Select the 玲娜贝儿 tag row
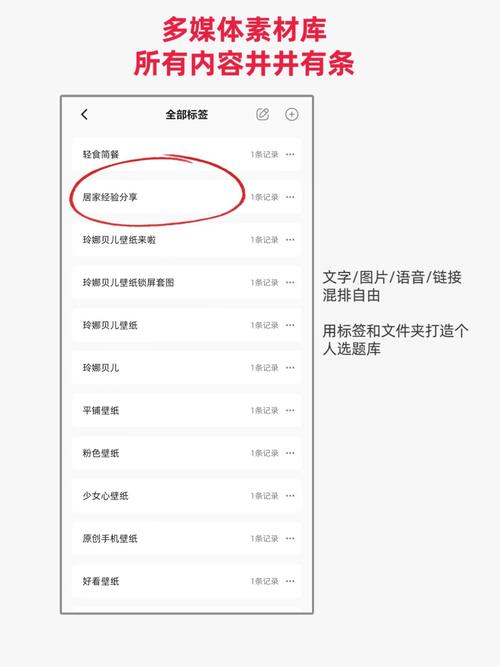 pyautogui.click(x=187, y=368)
